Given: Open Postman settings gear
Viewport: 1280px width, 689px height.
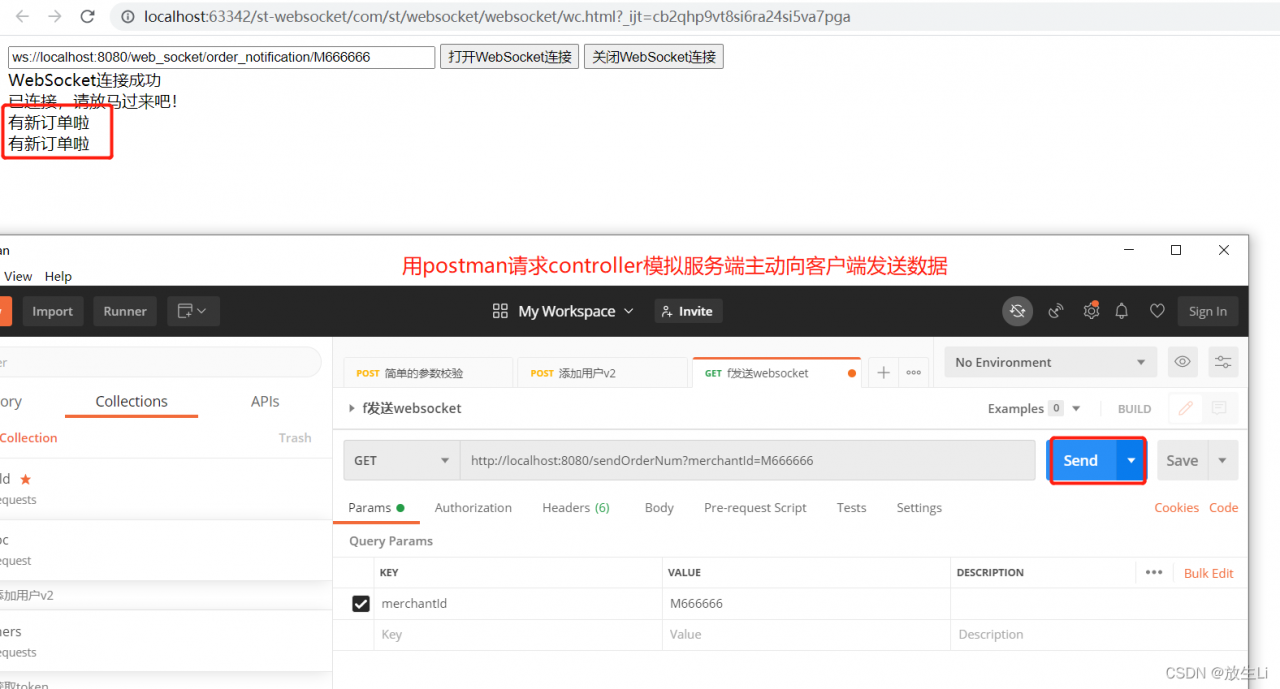Looking at the screenshot, I should (1091, 311).
